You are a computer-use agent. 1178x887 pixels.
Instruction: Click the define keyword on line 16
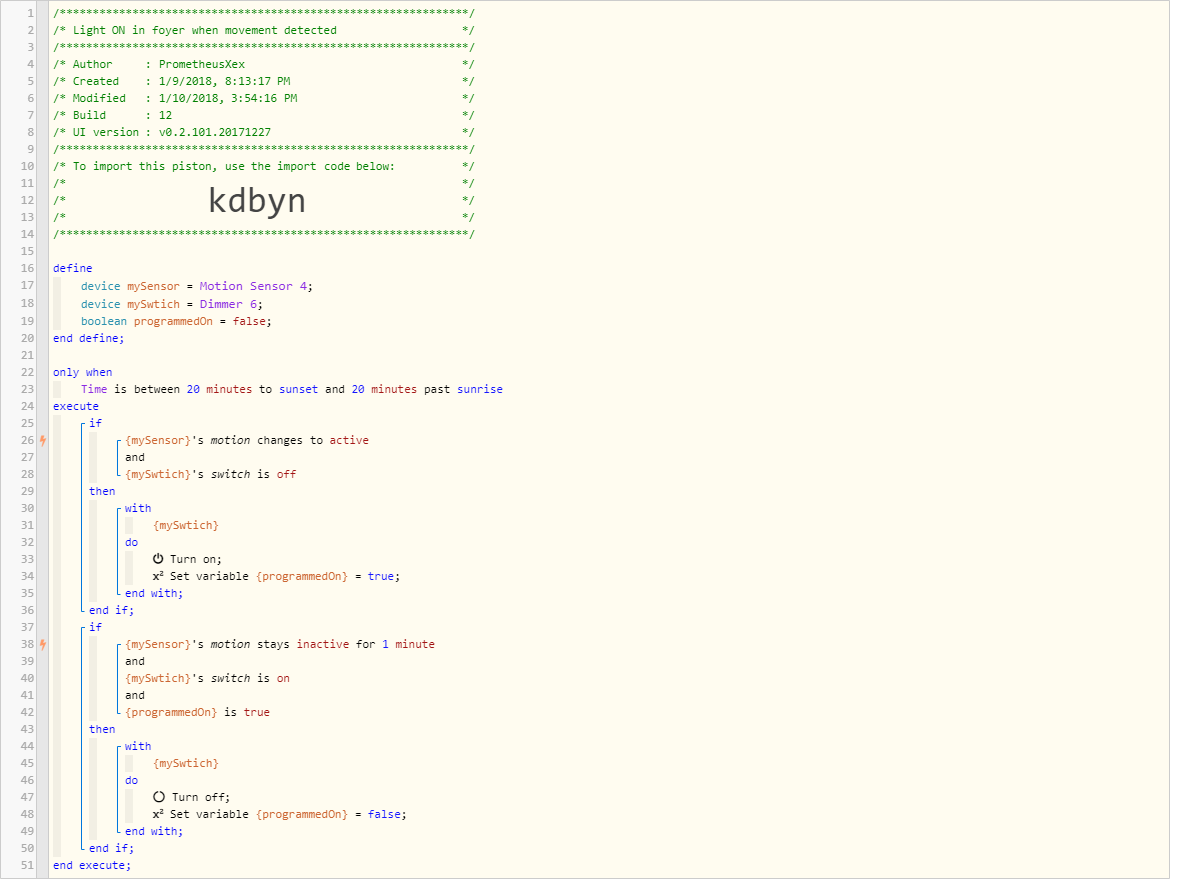tap(73, 268)
